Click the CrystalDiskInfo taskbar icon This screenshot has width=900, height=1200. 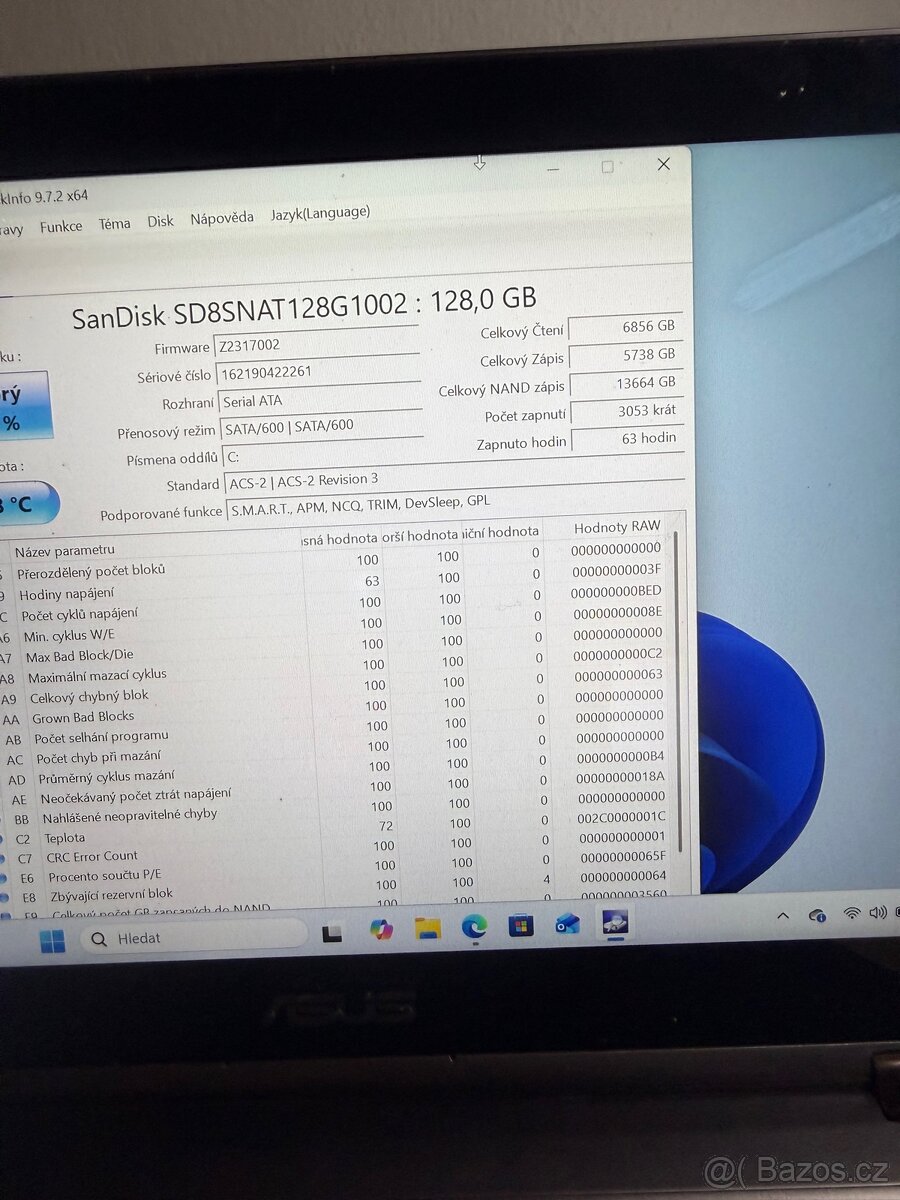pos(615,922)
